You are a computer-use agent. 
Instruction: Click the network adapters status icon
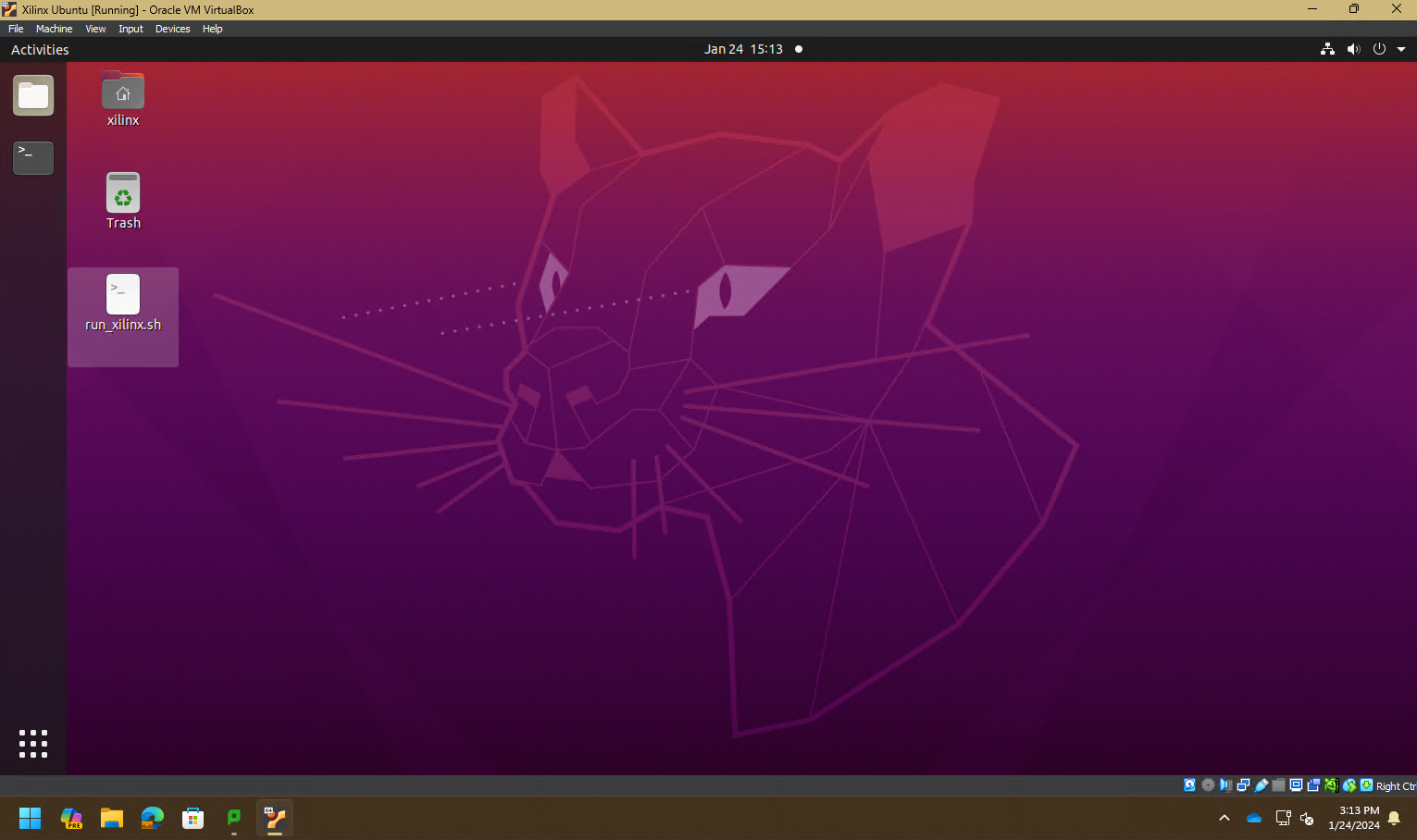tap(1243, 785)
